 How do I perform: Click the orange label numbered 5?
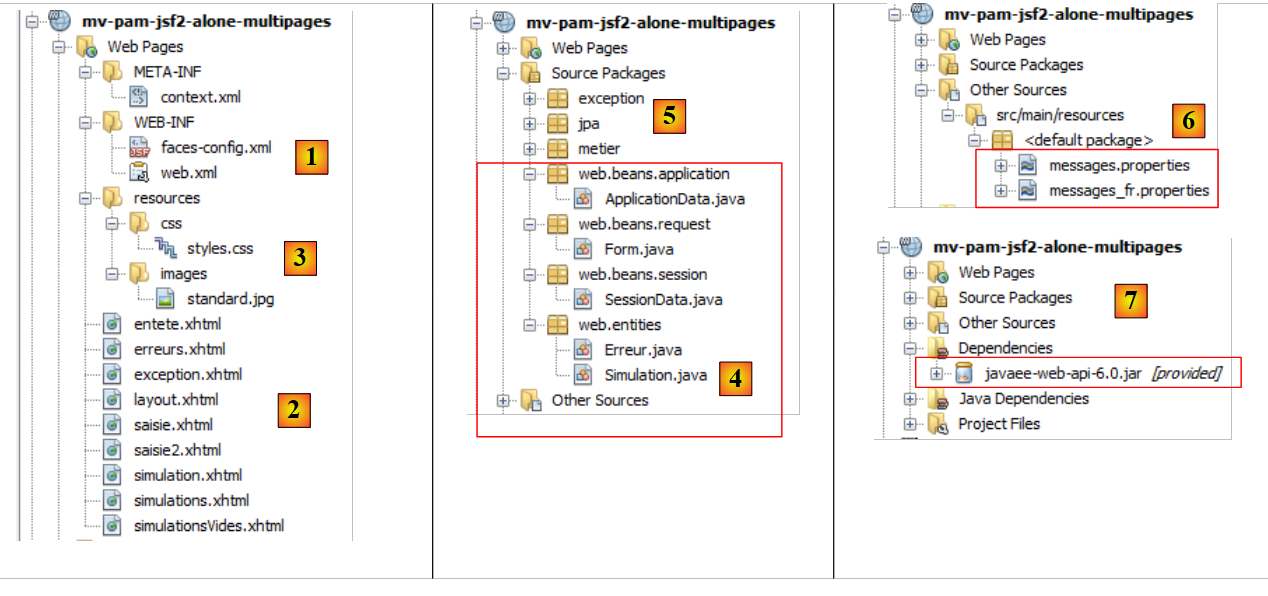coord(669,116)
